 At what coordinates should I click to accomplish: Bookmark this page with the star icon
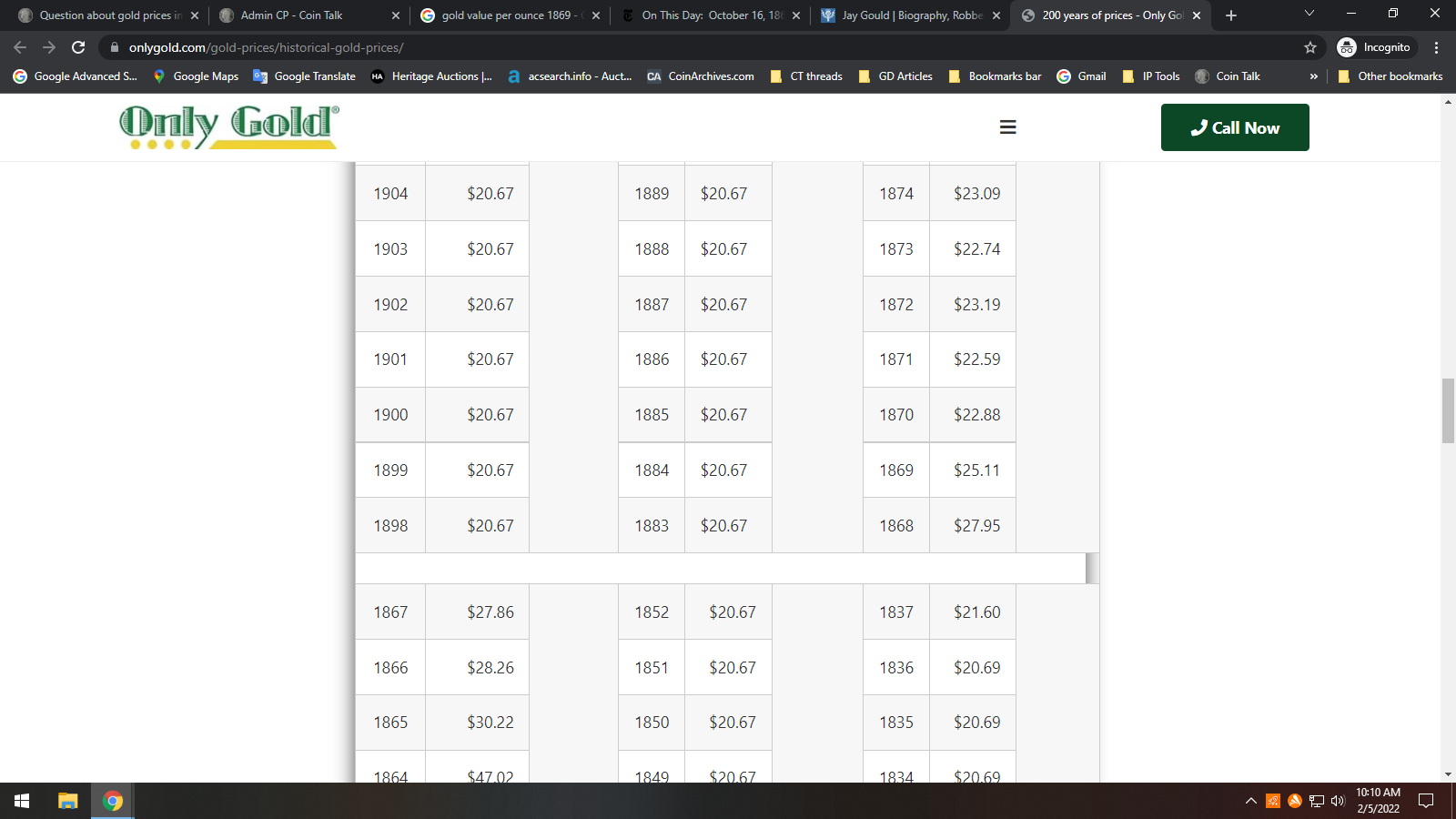[1310, 47]
